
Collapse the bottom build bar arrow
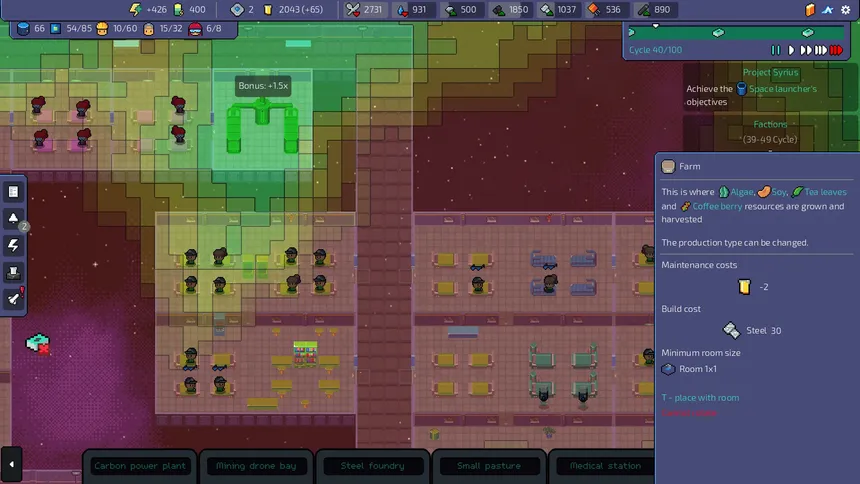12,464
